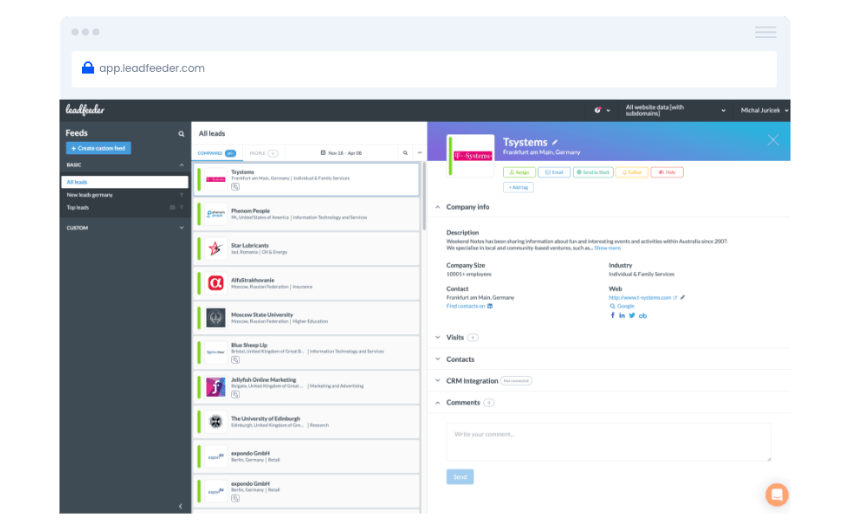Click the Hide button
The image size is (850, 530).
pyautogui.click(x=667, y=172)
